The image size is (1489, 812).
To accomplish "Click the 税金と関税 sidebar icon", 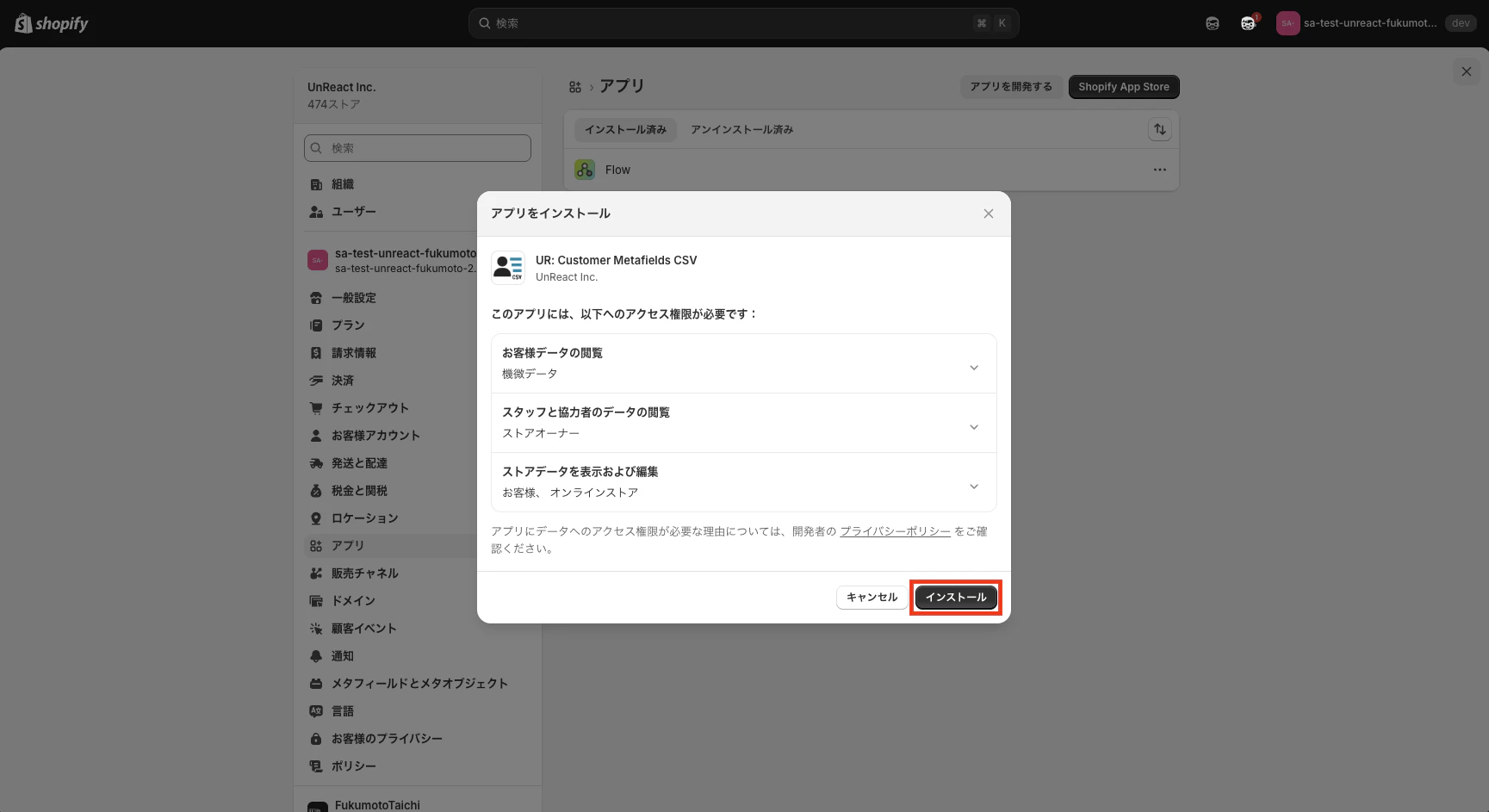I will coord(316,491).
